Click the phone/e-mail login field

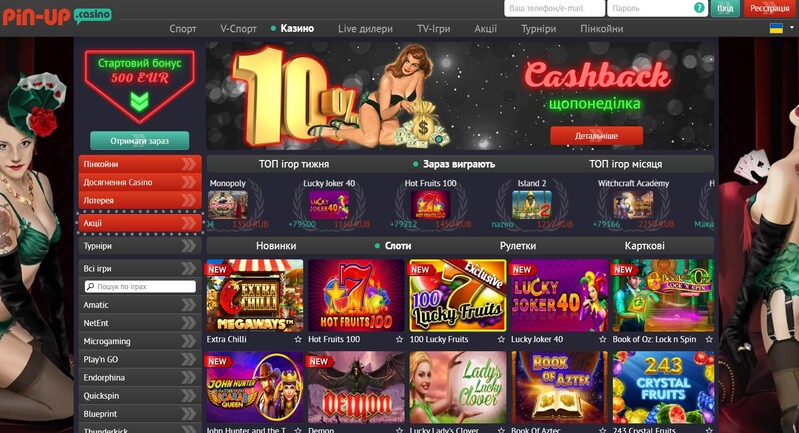click(x=554, y=8)
